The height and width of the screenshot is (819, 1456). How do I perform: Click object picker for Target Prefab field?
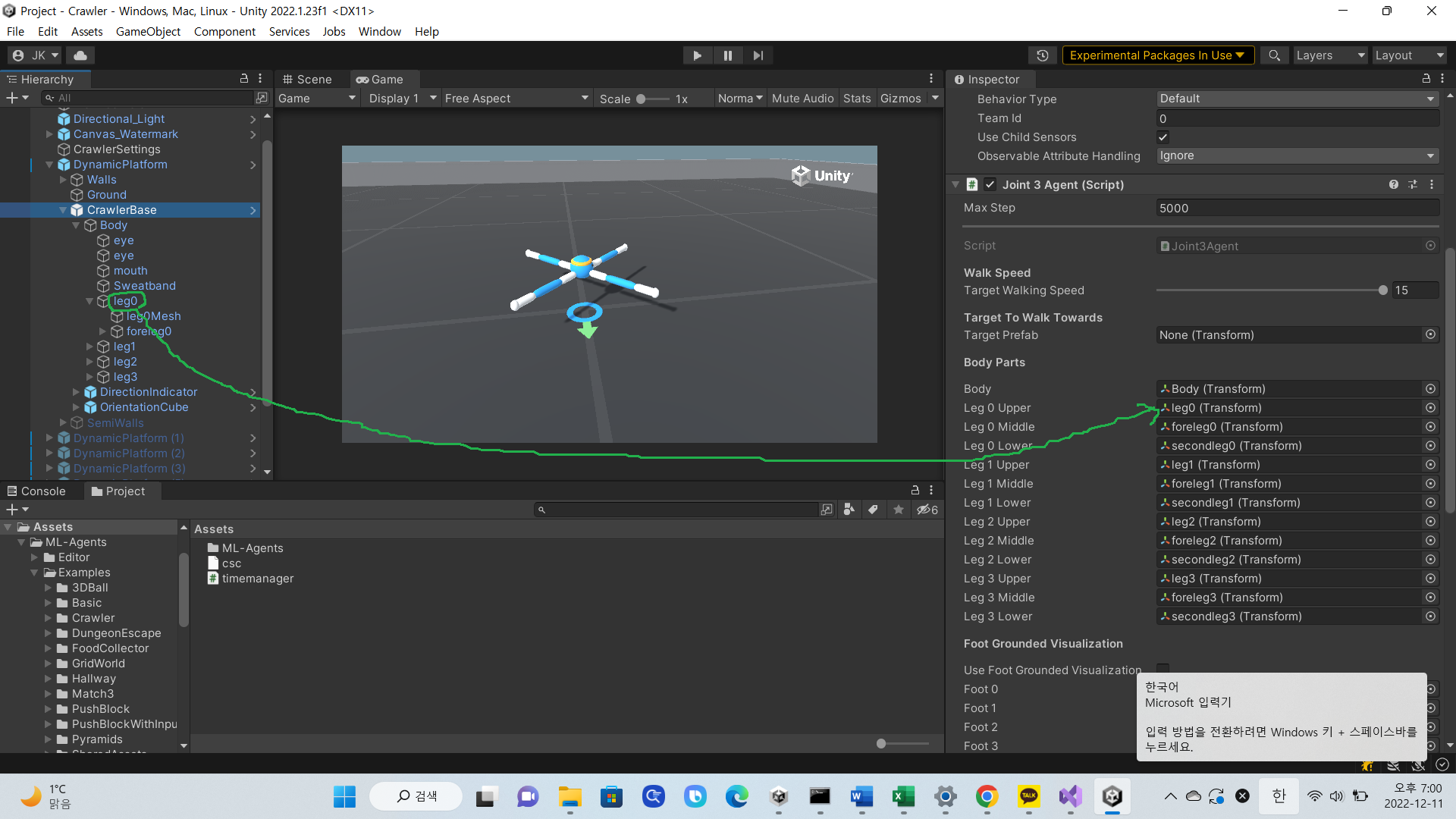tap(1430, 334)
